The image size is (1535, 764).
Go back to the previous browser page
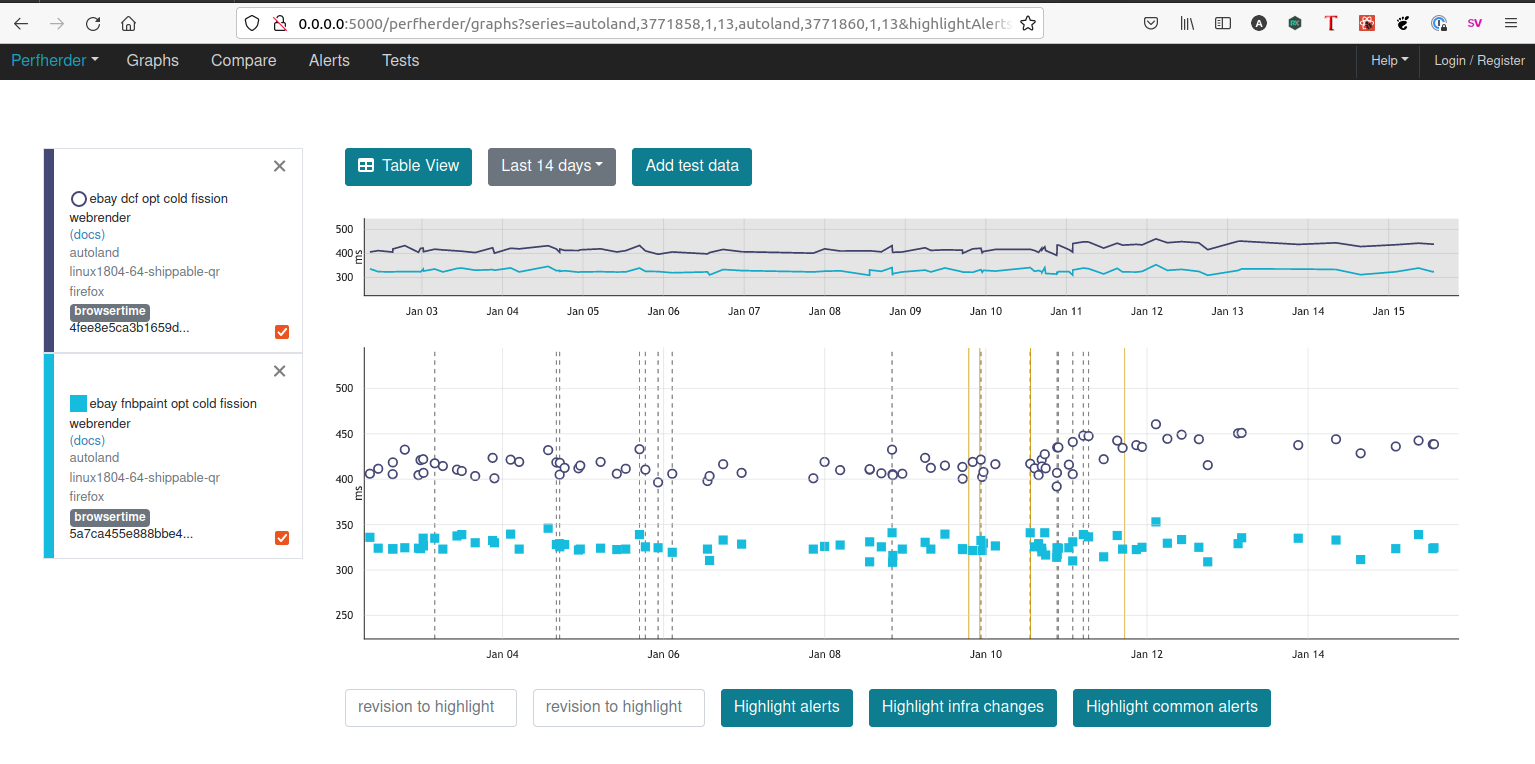pos(21,24)
